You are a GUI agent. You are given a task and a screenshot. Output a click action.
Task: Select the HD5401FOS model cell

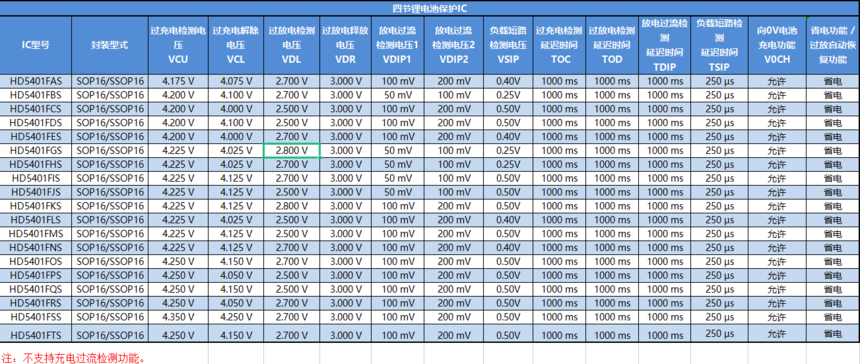click(x=36, y=261)
